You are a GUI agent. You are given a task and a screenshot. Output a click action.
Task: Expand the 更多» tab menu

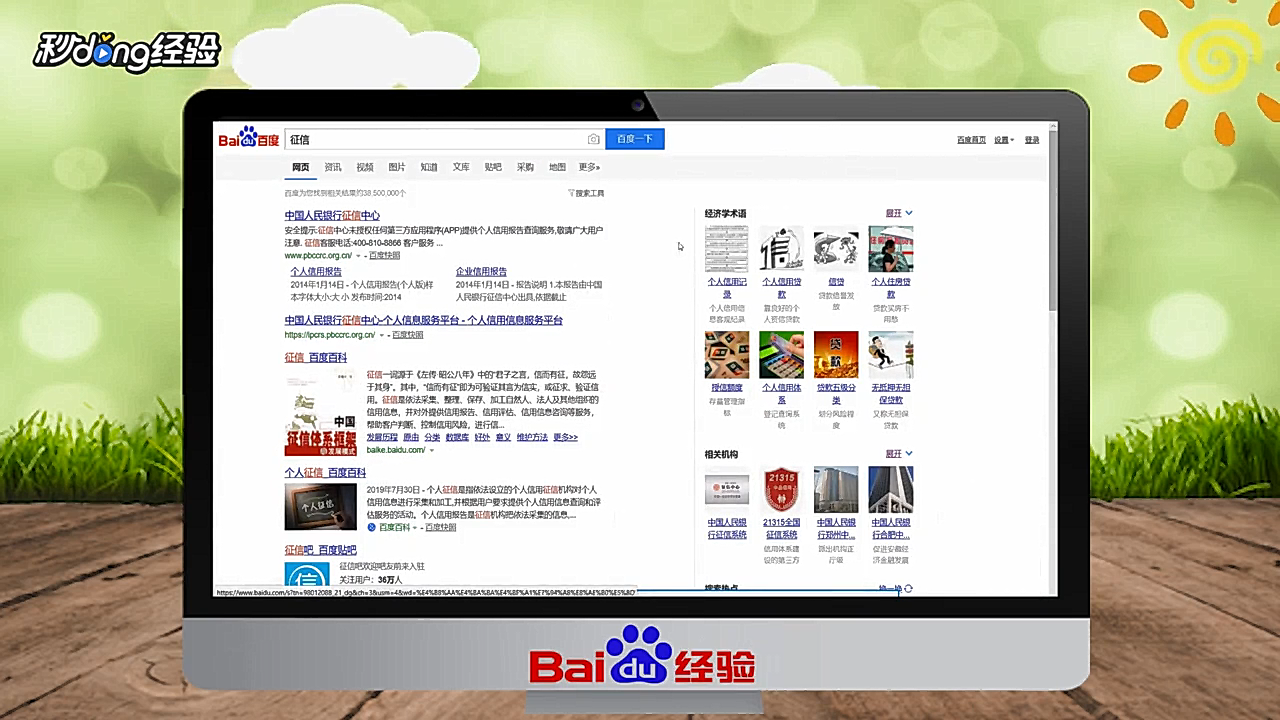tap(589, 167)
